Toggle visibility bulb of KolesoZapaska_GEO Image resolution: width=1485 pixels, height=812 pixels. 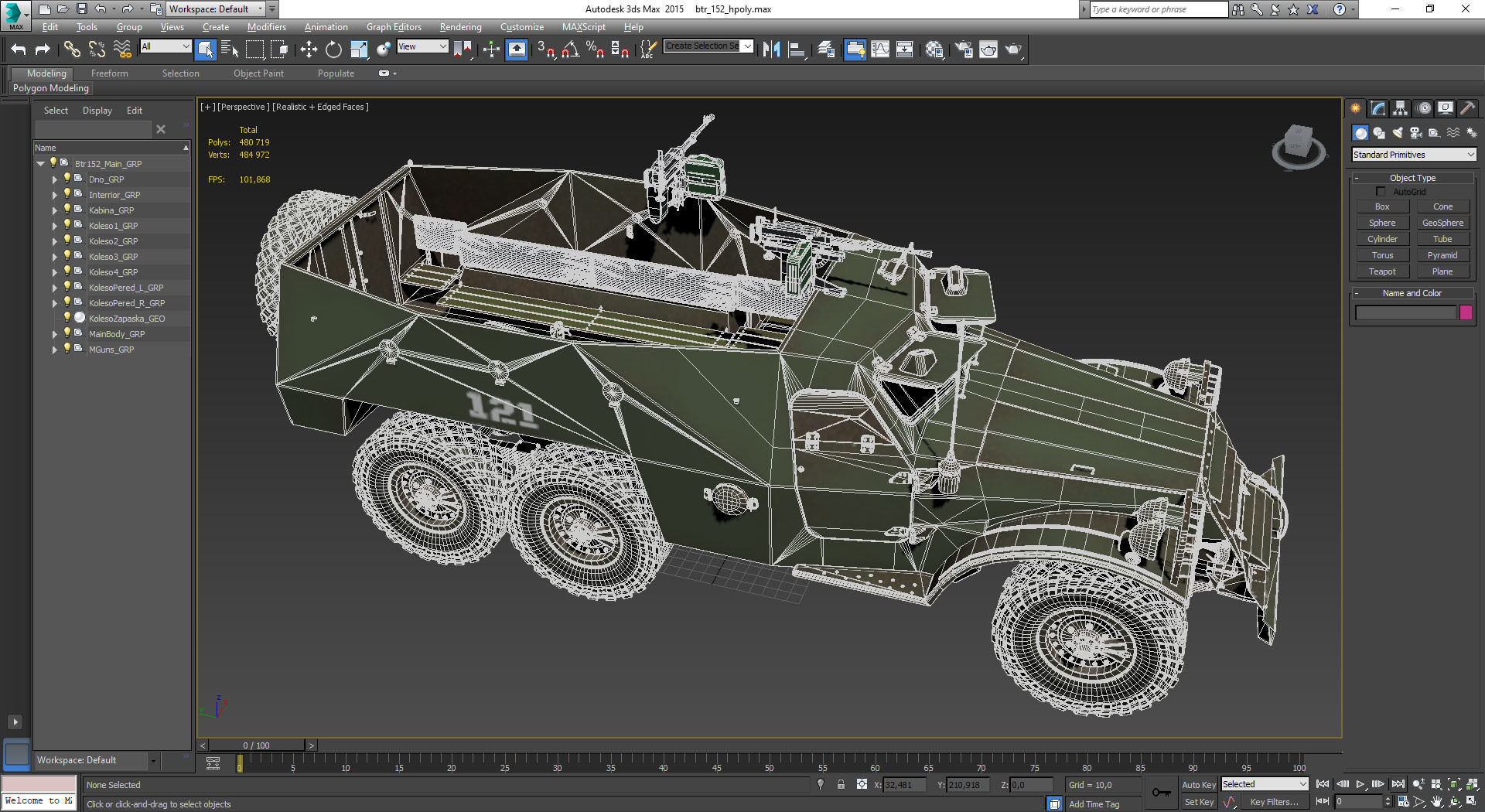coord(67,318)
